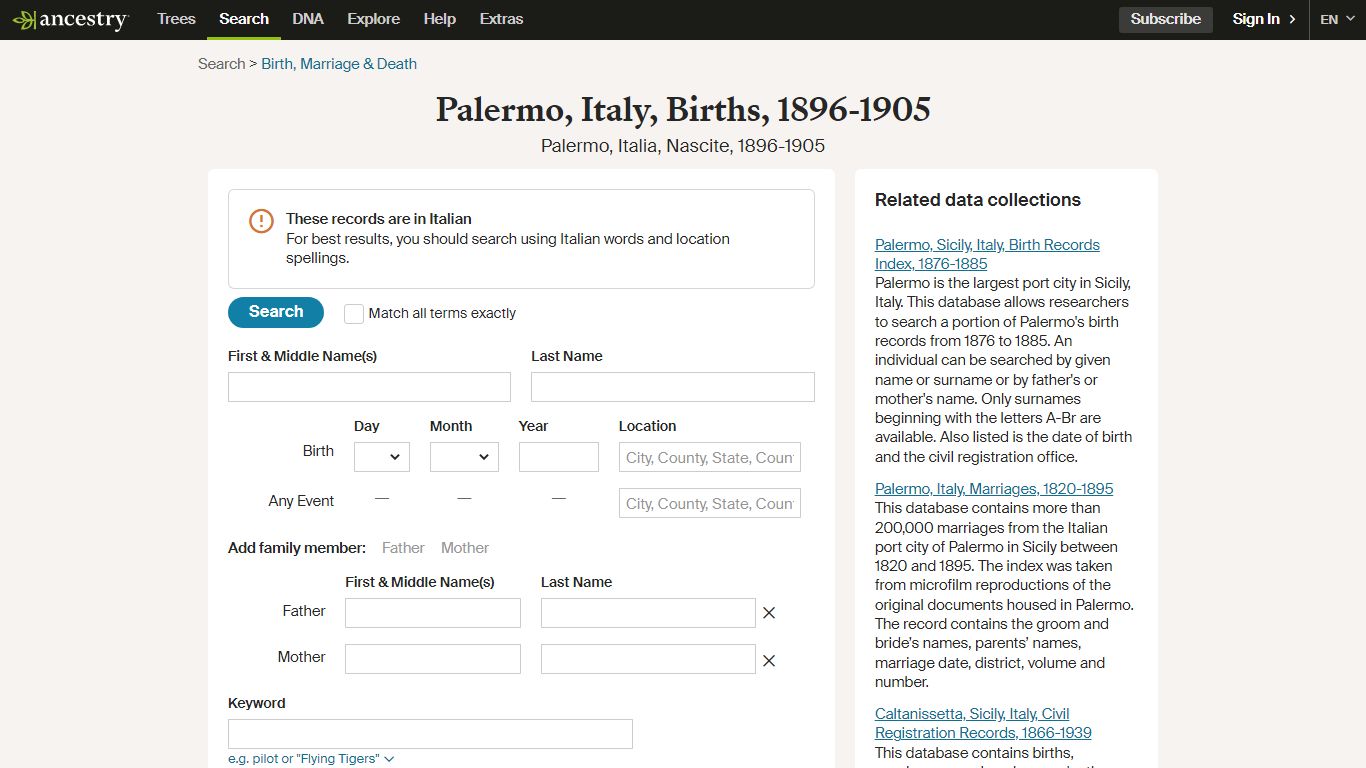
Task: Focus the First & Middle Name(s) field
Action: coord(369,387)
